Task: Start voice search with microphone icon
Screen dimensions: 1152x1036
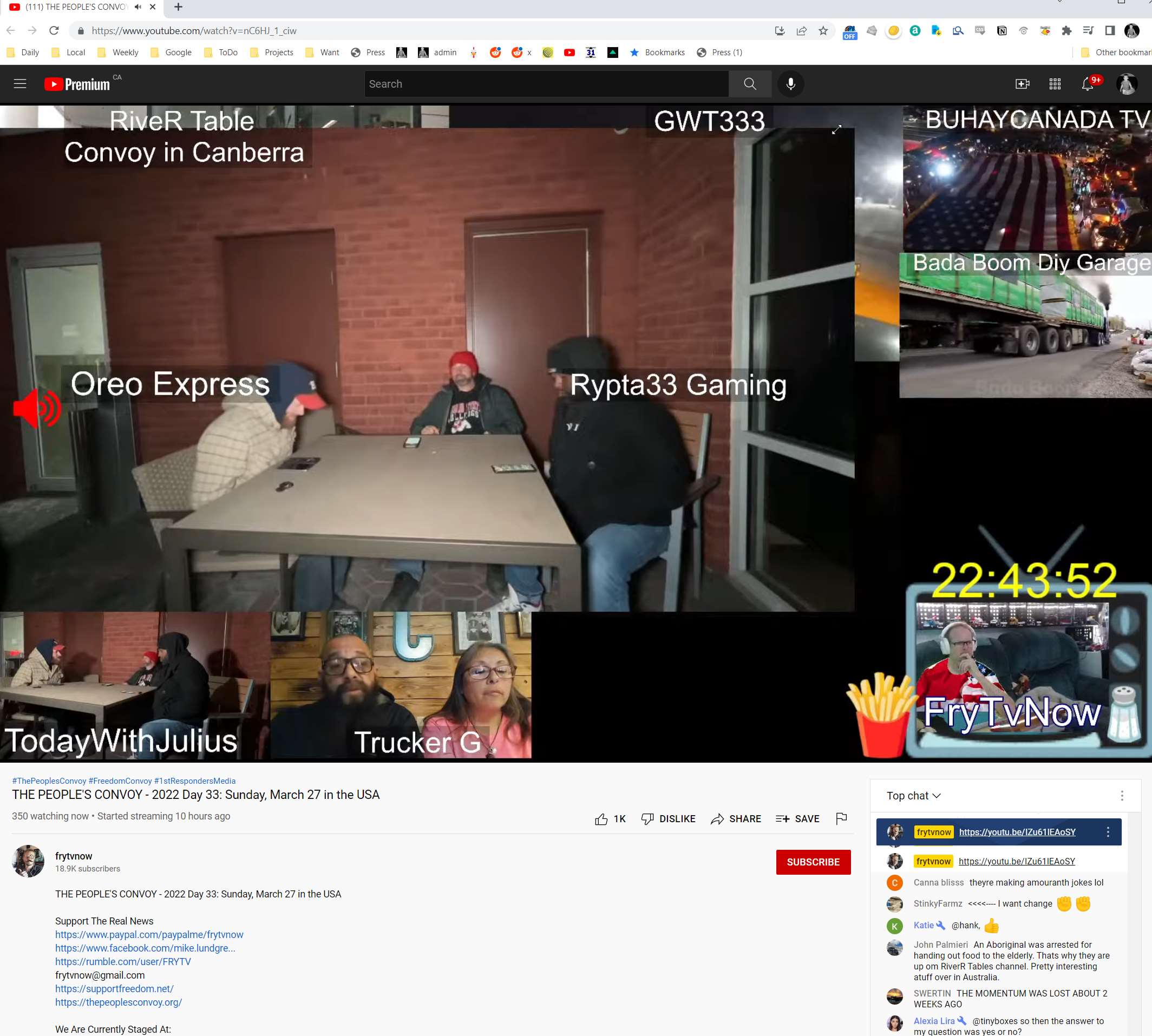Action: pyautogui.click(x=790, y=84)
